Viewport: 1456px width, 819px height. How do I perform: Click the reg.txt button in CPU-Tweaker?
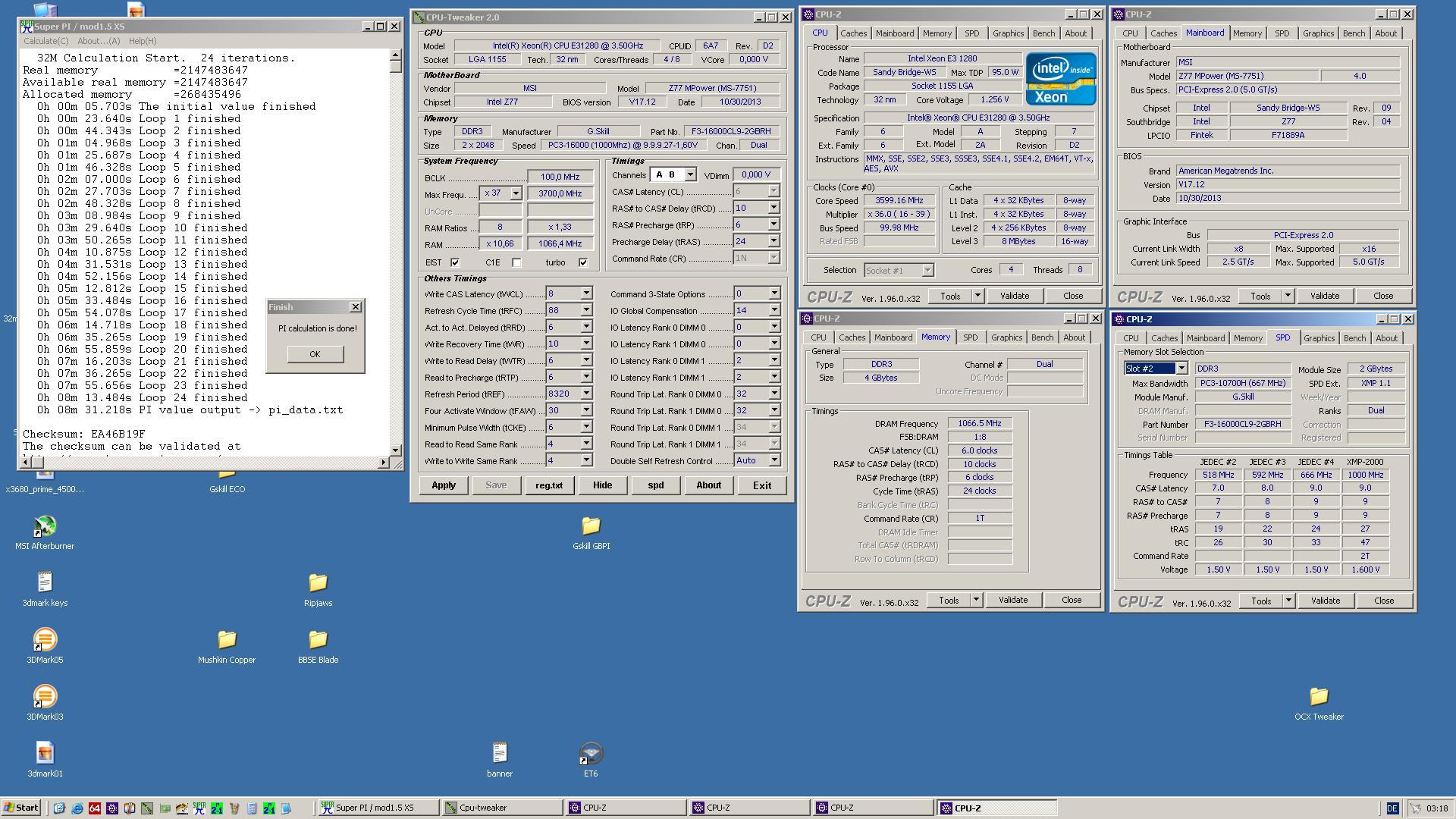[549, 485]
